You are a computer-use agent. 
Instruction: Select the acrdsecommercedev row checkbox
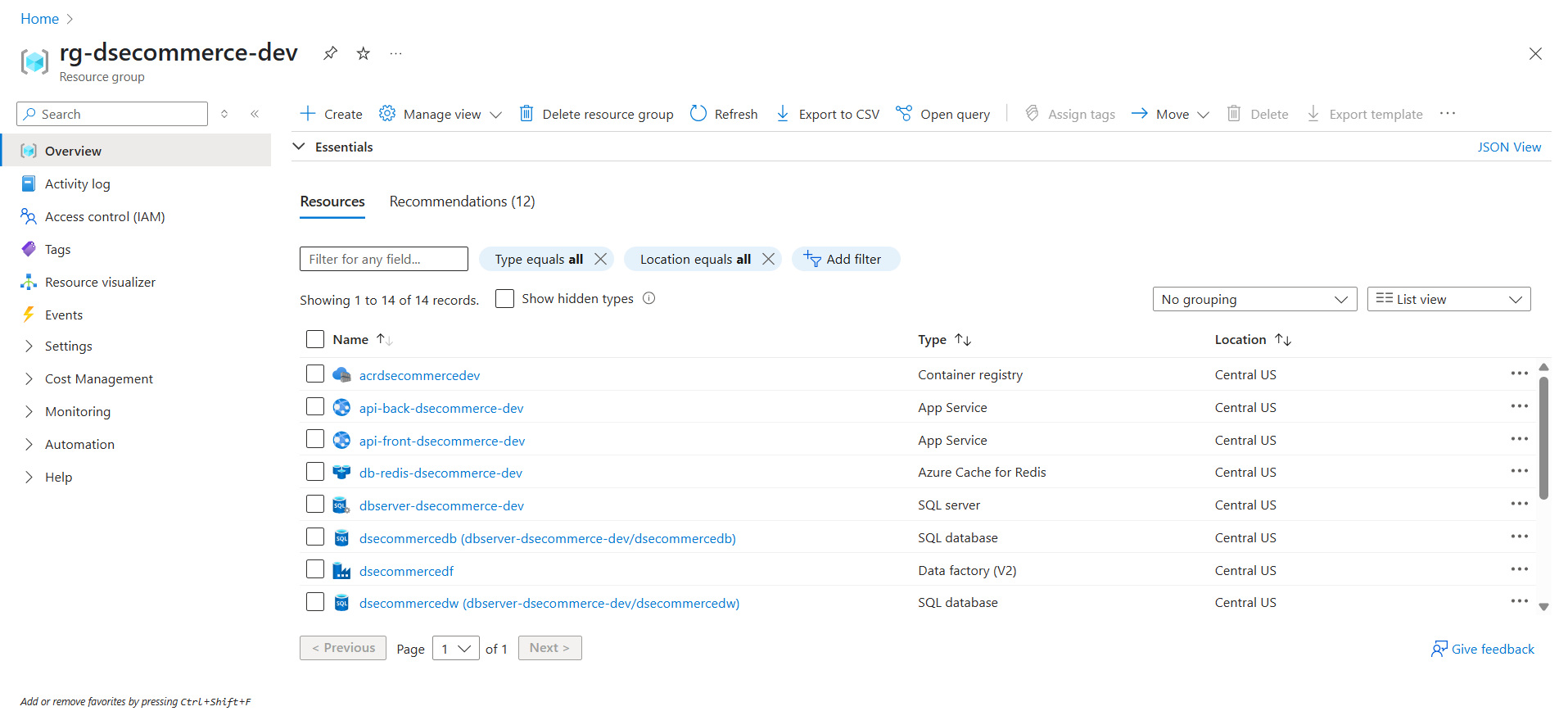[x=315, y=374]
